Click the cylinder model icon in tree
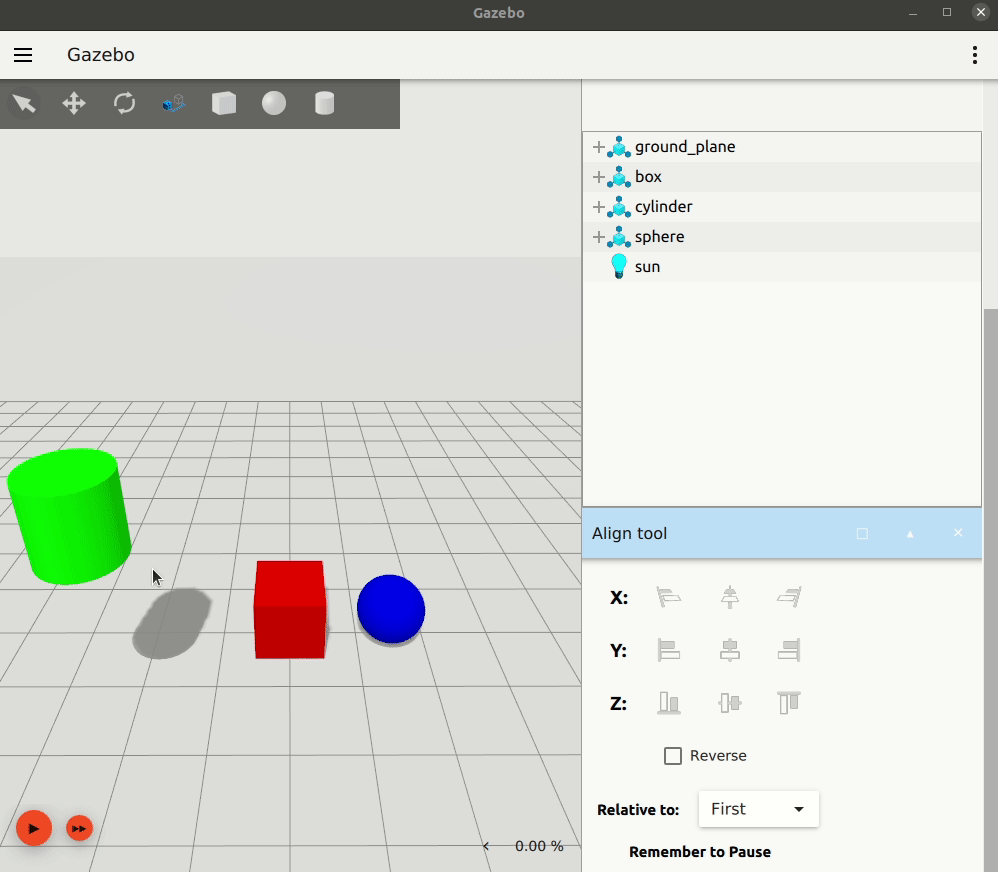 pyautogui.click(x=619, y=207)
